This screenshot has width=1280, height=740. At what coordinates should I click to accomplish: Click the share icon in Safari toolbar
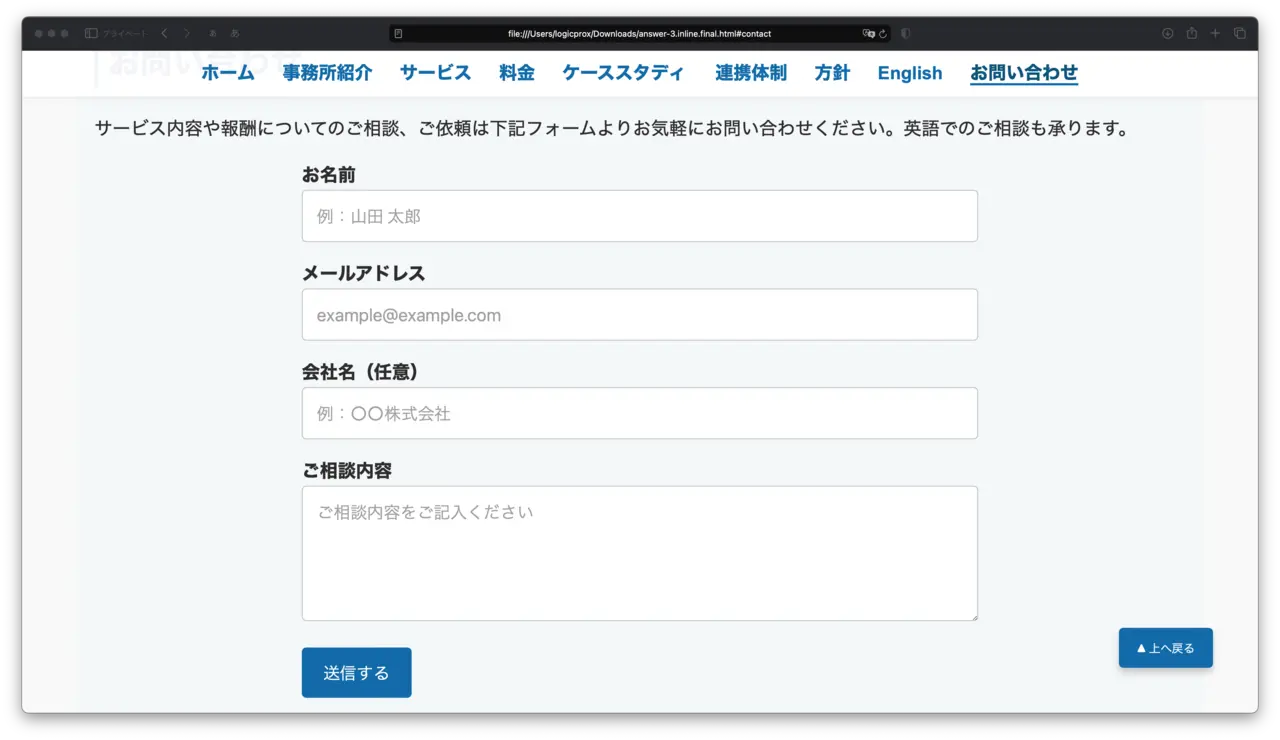pyautogui.click(x=1191, y=33)
